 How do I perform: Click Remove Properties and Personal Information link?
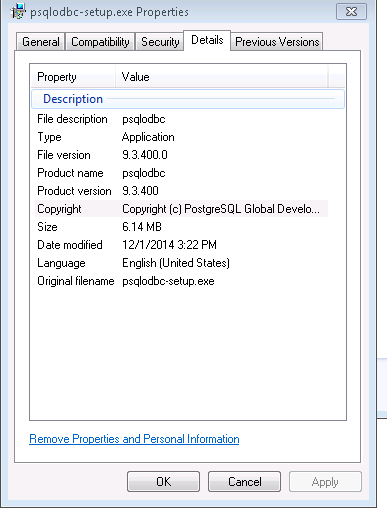pyautogui.click(x=134, y=439)
